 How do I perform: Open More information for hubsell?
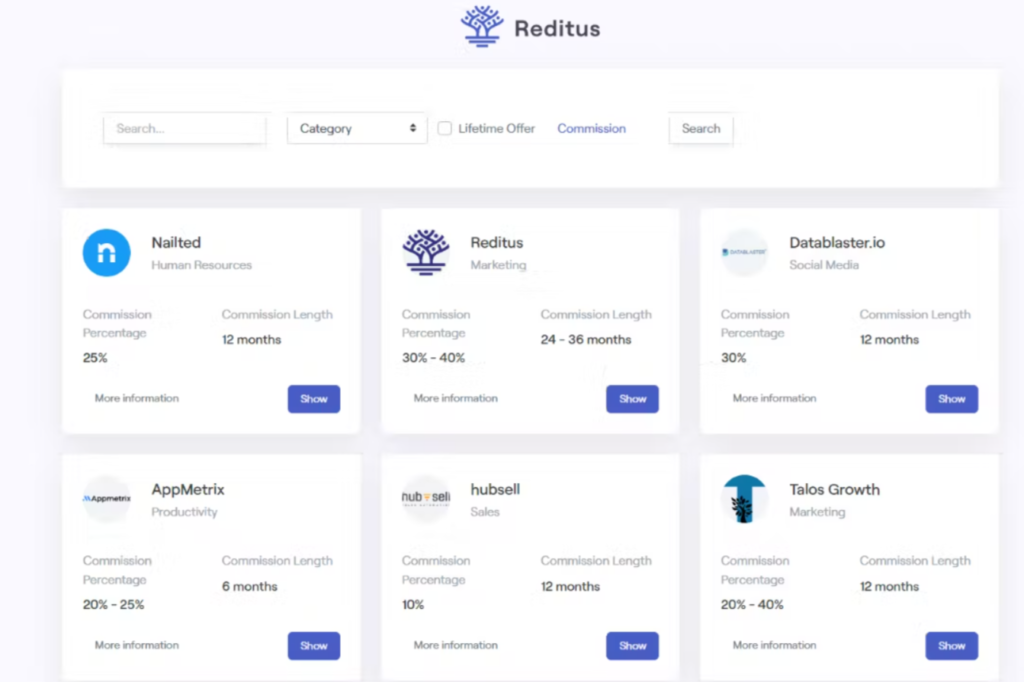pyautogui.click(x=455, y=645)
